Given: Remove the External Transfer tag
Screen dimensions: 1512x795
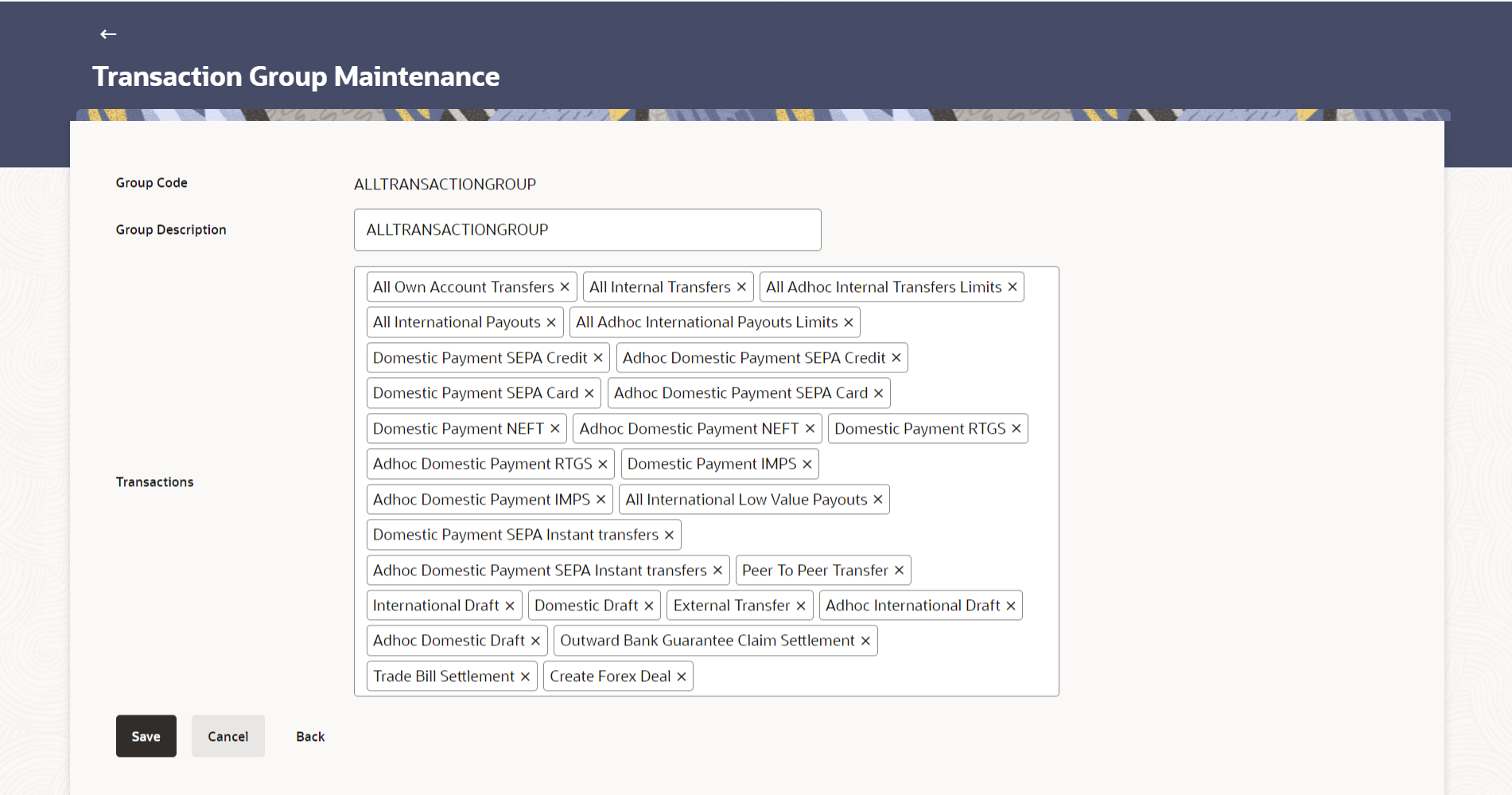Looking at the screenshot, I should click(x=801, y=606).
